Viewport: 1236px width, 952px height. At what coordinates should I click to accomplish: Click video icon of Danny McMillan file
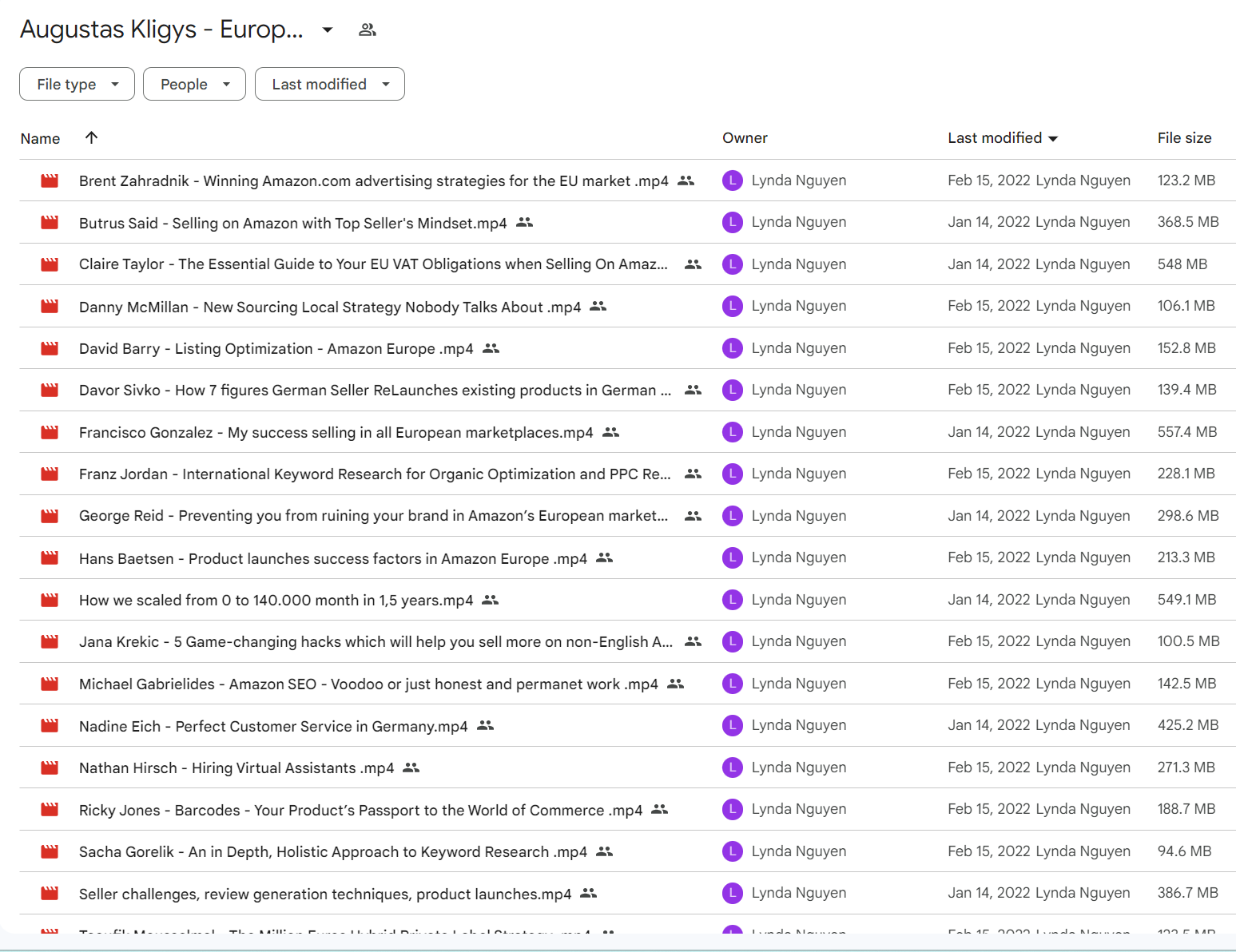[x=50, y=306]
